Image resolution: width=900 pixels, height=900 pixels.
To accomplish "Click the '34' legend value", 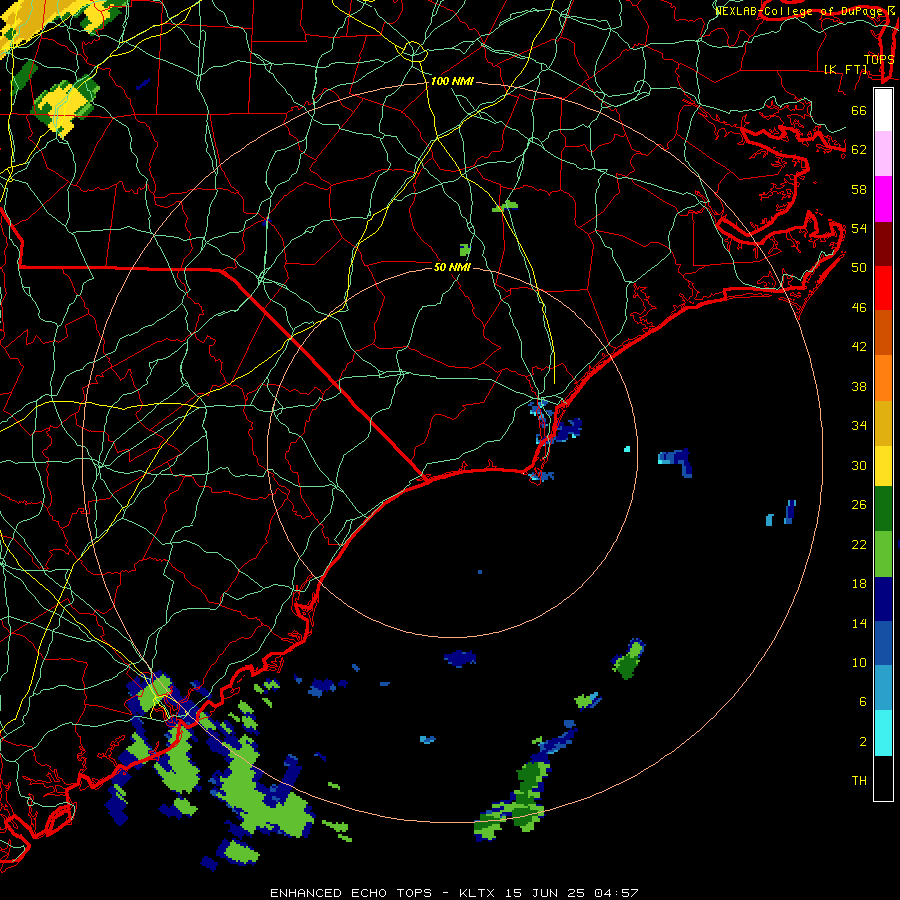I will pos(859,426).
